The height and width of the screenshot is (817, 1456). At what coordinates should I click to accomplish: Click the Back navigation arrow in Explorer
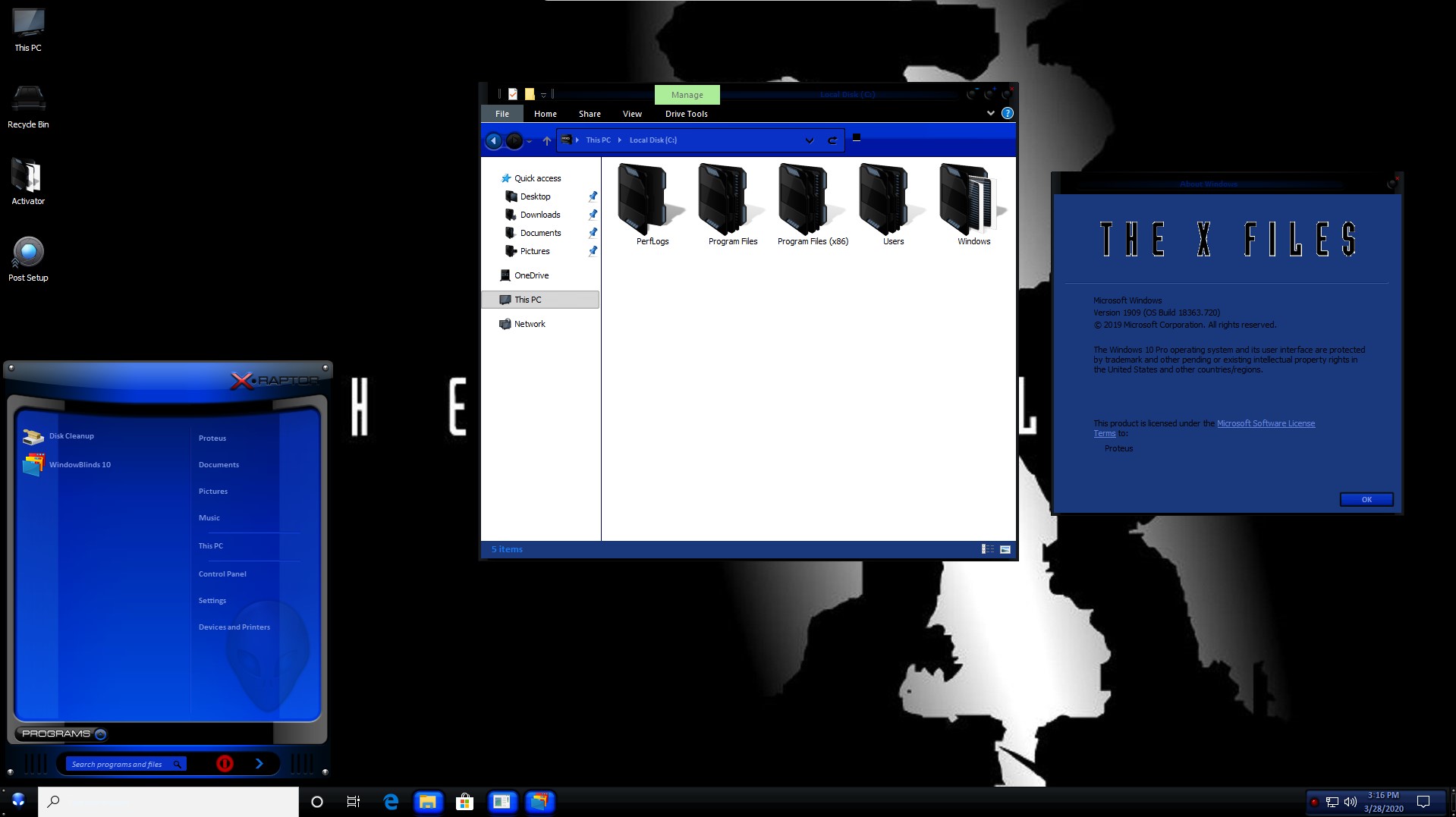click(493, 140)
